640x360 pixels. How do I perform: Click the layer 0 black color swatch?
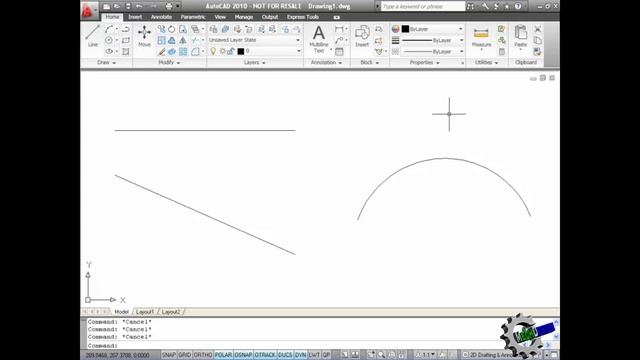click(x=241, y=51)
